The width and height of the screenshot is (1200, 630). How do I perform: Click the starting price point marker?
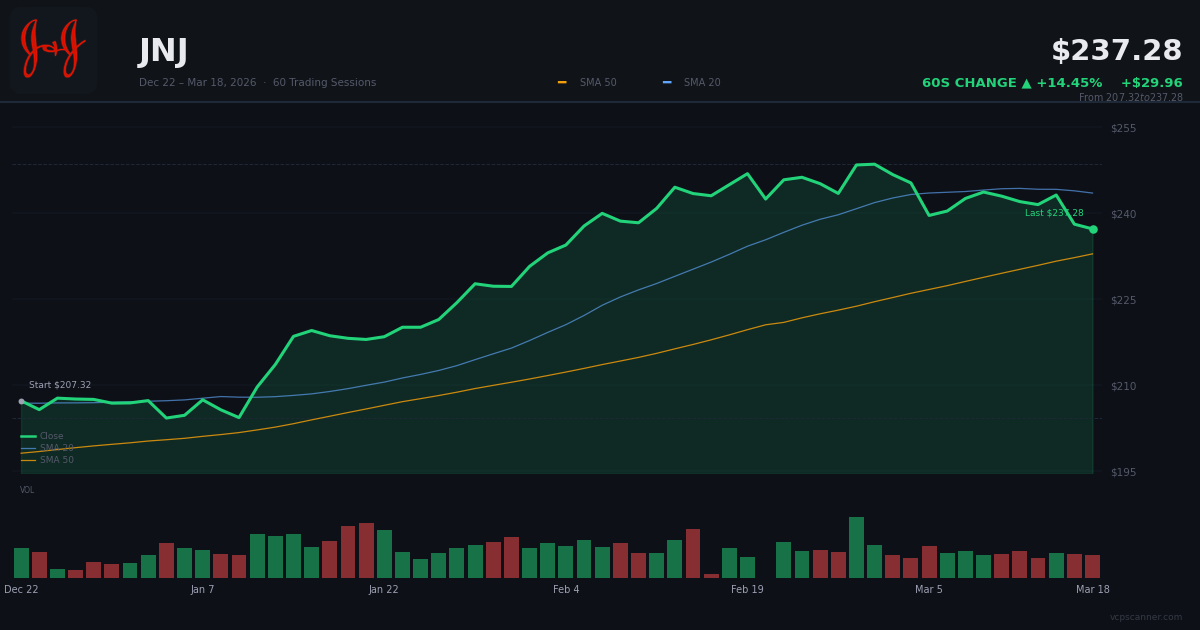point(21,401)
